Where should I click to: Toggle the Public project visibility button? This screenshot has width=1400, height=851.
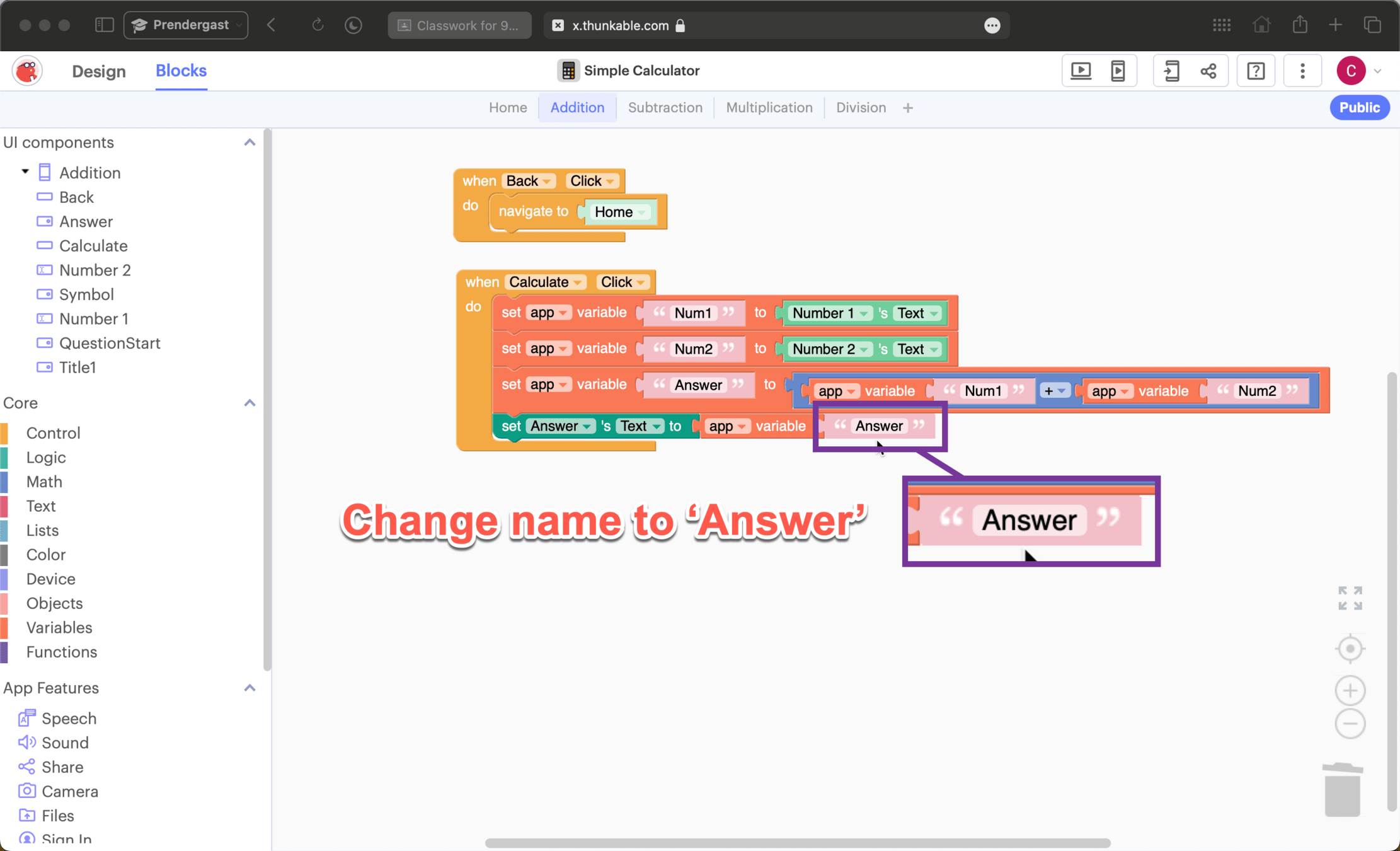1359,108
